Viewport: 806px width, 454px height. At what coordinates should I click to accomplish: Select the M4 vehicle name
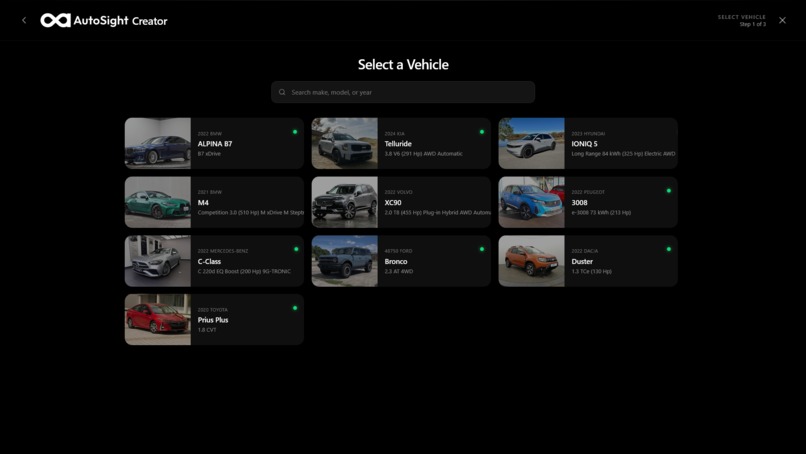pos(204,203)
